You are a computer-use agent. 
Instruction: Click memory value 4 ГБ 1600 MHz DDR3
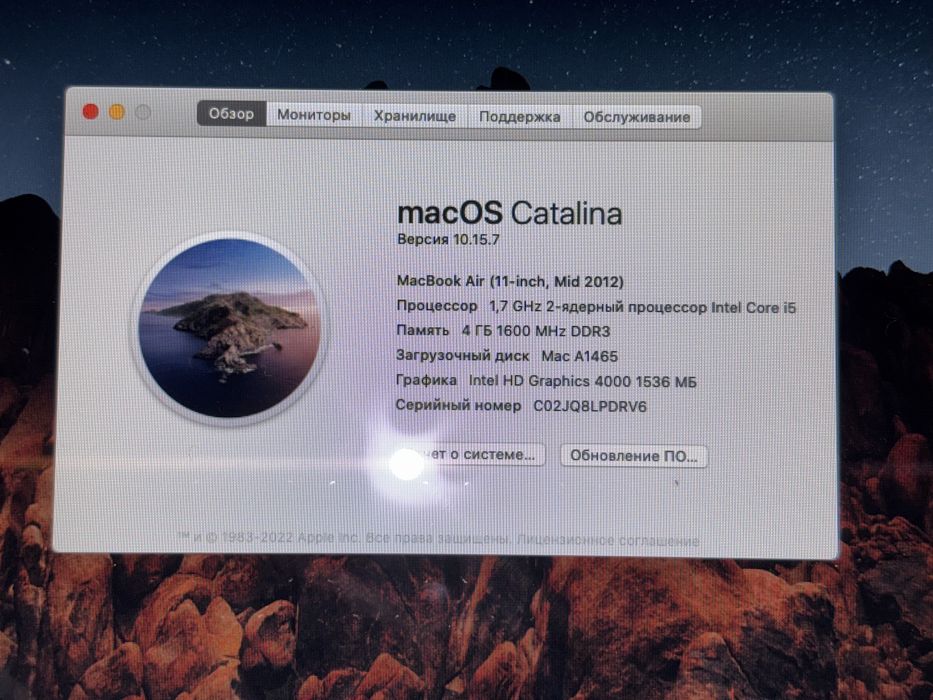(536, 331)
